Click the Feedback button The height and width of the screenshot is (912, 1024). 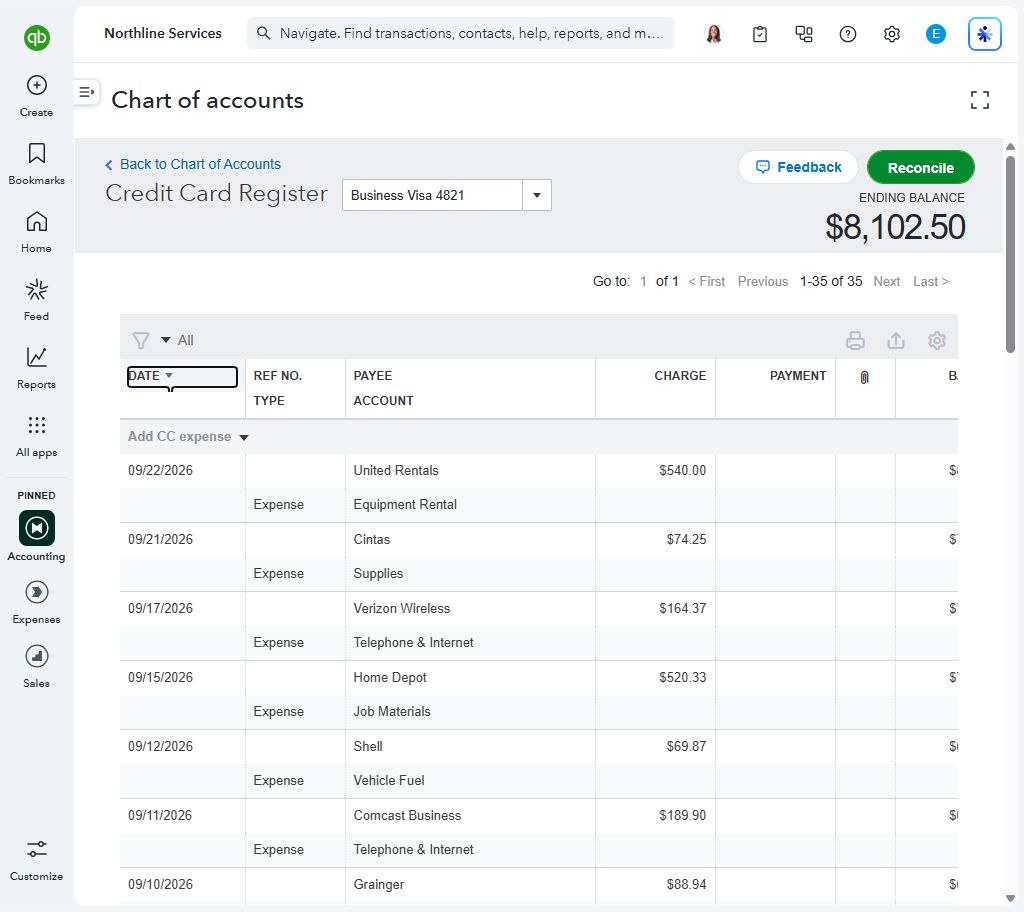(x=798, y=167)
